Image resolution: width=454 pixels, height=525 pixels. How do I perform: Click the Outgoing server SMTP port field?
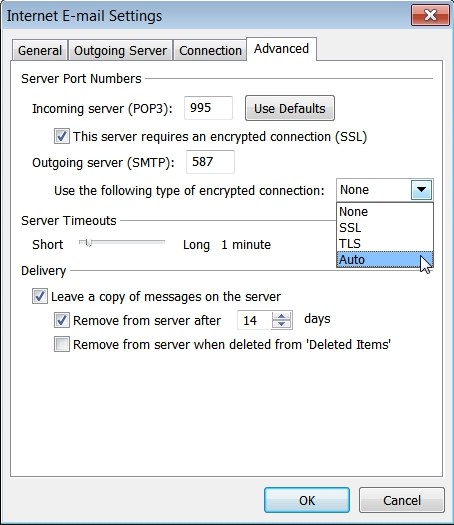(210, 162)
